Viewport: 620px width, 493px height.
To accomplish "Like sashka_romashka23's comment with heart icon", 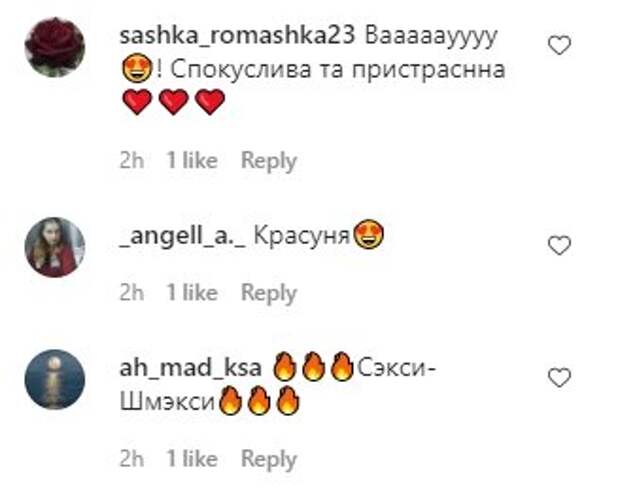I will click(x=560, y=45).
